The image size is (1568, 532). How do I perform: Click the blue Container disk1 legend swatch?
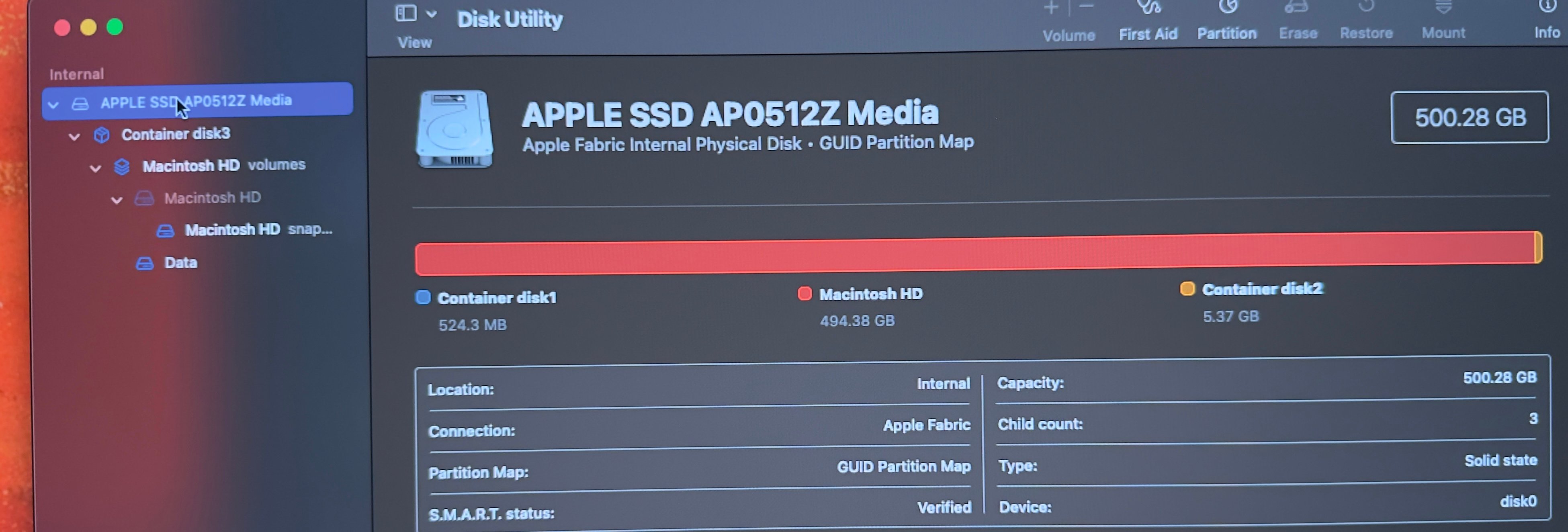pos(423,297)
